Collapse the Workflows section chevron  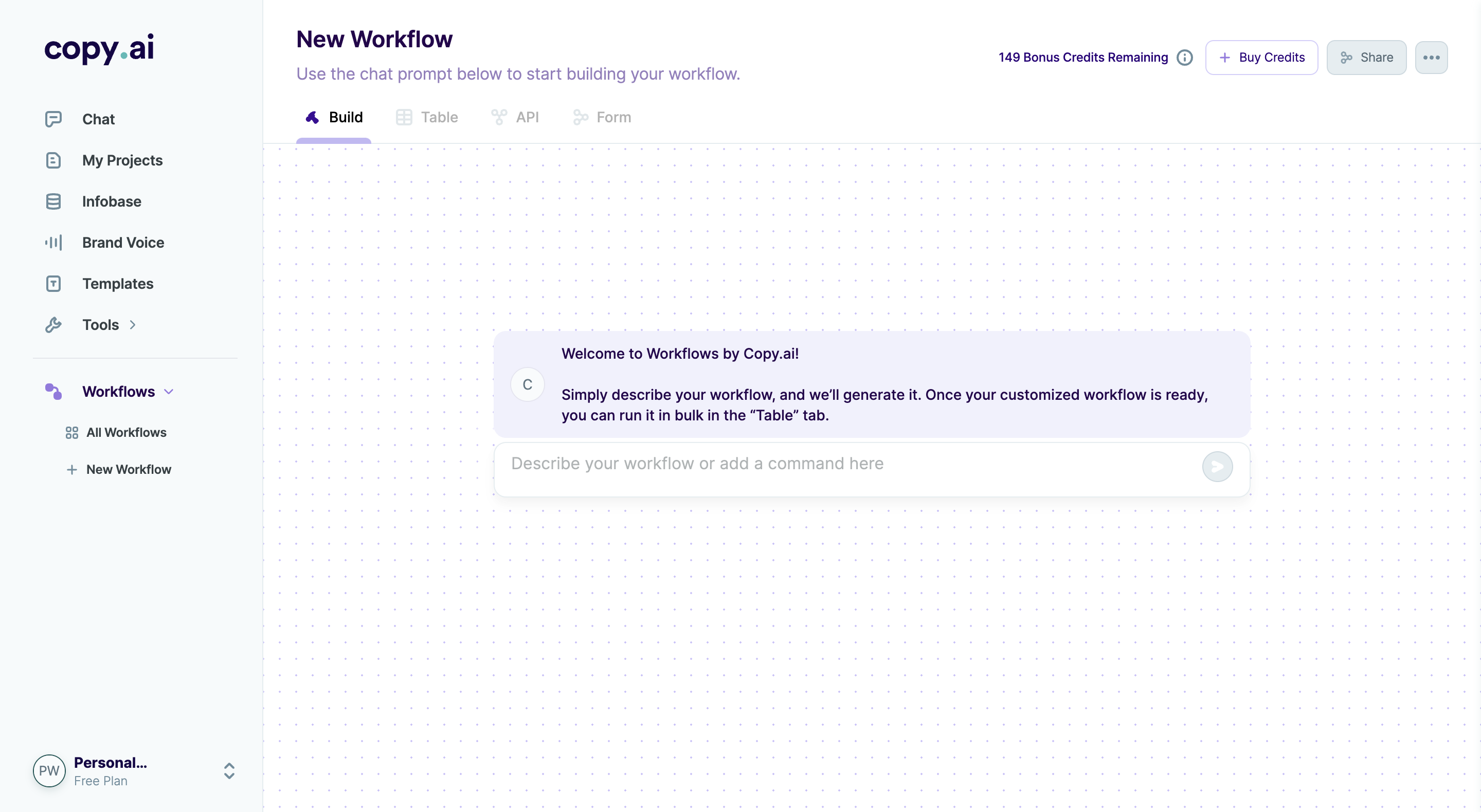coord(169,392)
